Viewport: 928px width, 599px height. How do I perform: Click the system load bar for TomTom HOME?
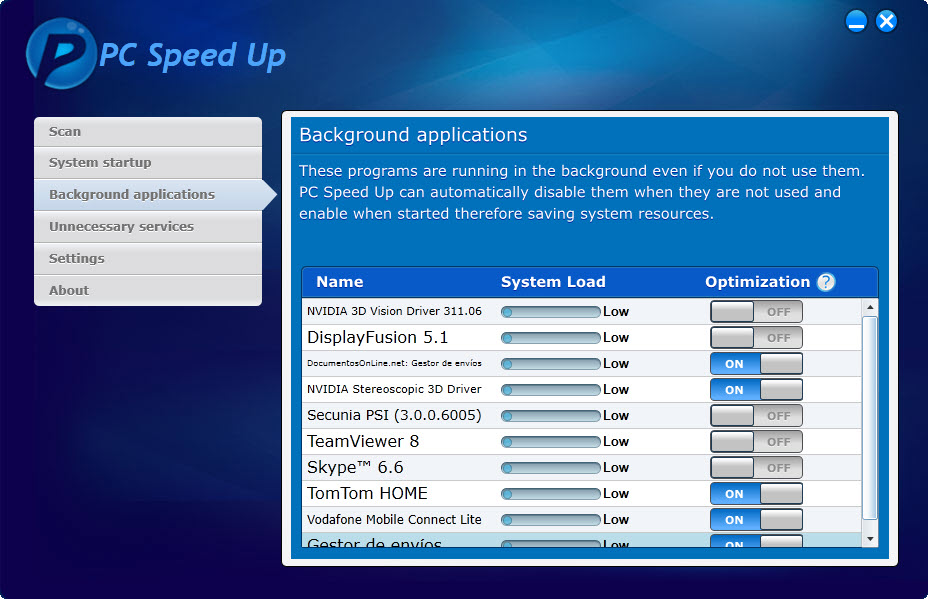click(550, 494)
